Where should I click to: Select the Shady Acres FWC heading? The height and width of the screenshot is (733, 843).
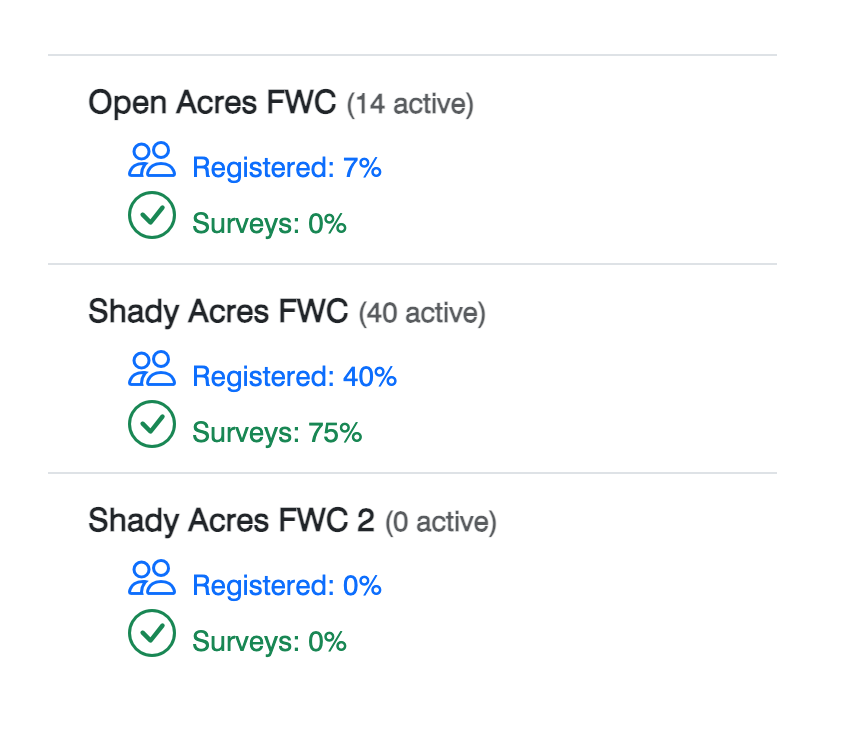click(x=215, y=312)
